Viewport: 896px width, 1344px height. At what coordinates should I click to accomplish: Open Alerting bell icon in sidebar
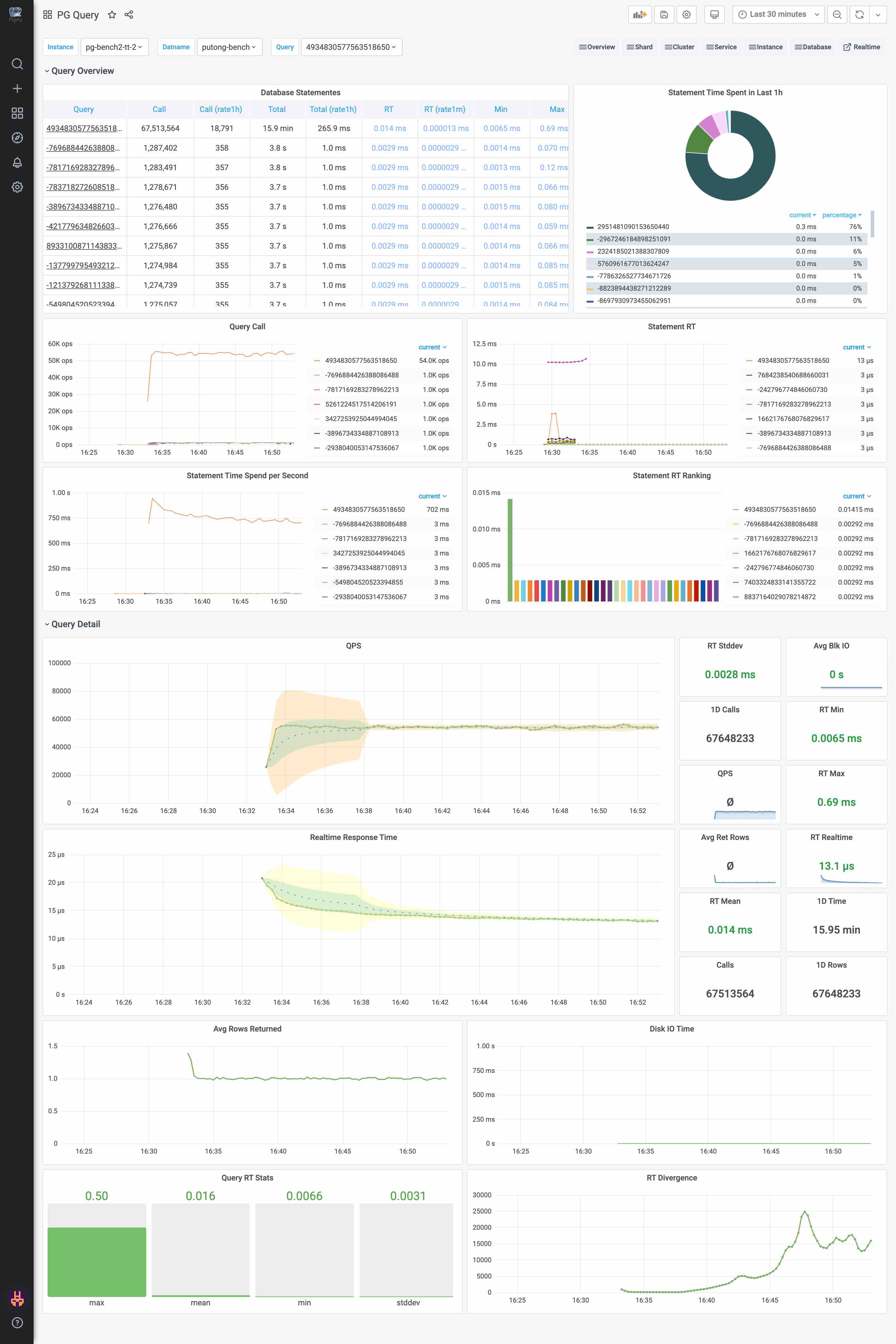pyautogui.click(x=17, y=162)
